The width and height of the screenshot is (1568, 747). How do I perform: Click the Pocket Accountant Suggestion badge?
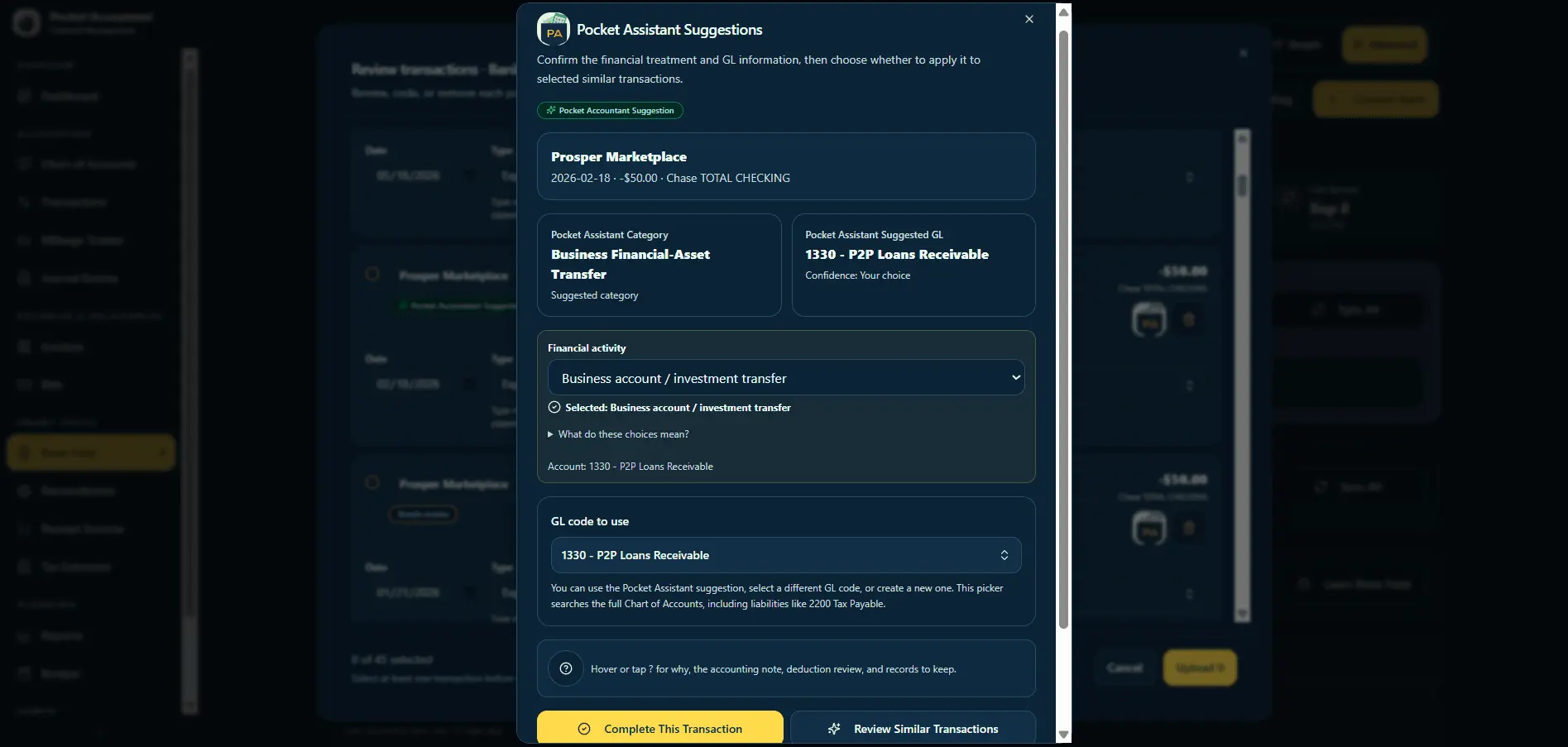[x=610, y=110]
